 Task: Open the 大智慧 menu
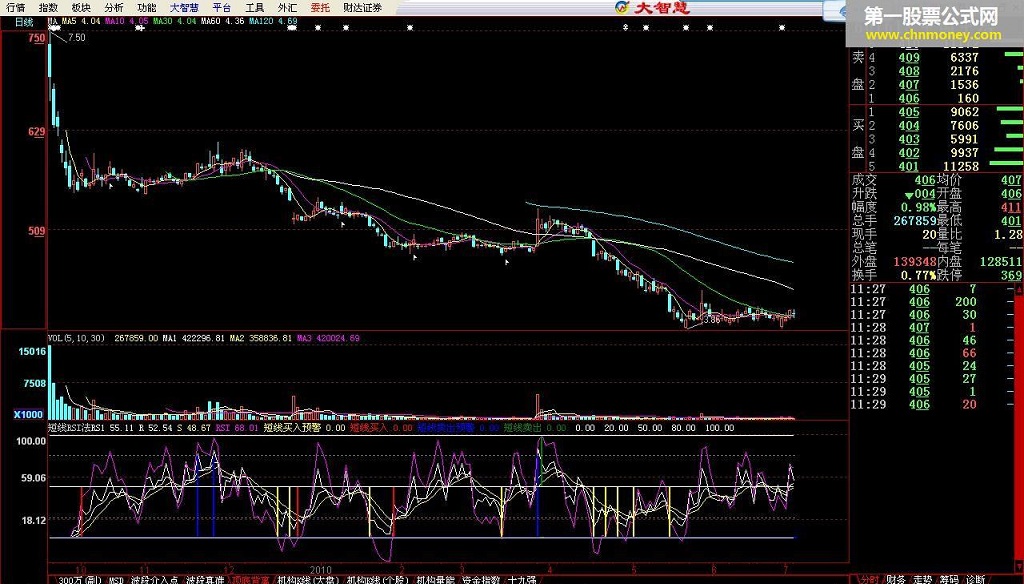184,7
